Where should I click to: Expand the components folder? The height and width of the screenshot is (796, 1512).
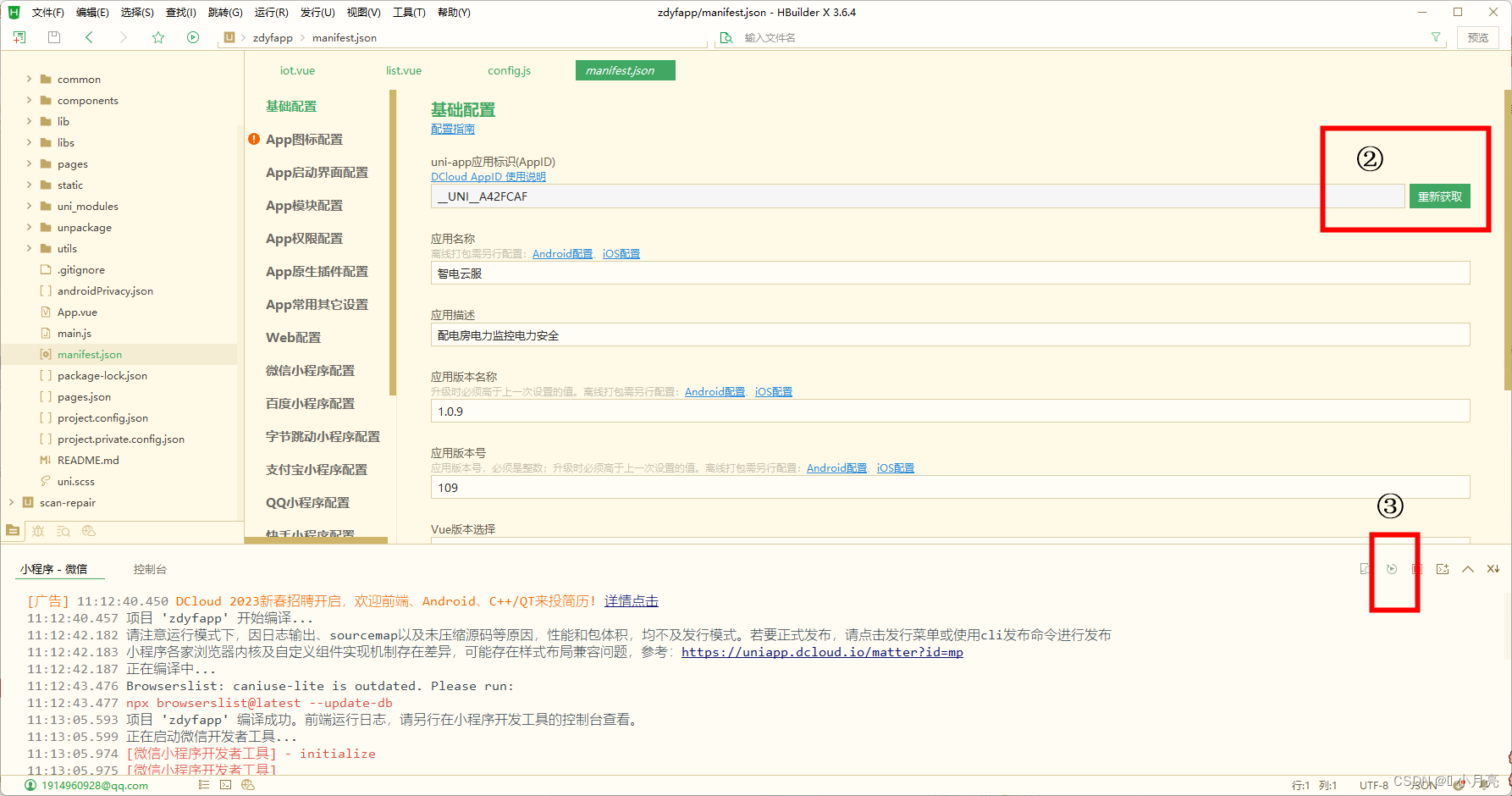tap(29, 100)
